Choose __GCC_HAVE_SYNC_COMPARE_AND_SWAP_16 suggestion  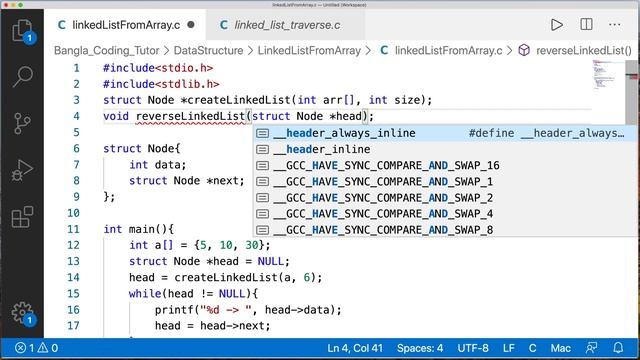tap(445, 165)
